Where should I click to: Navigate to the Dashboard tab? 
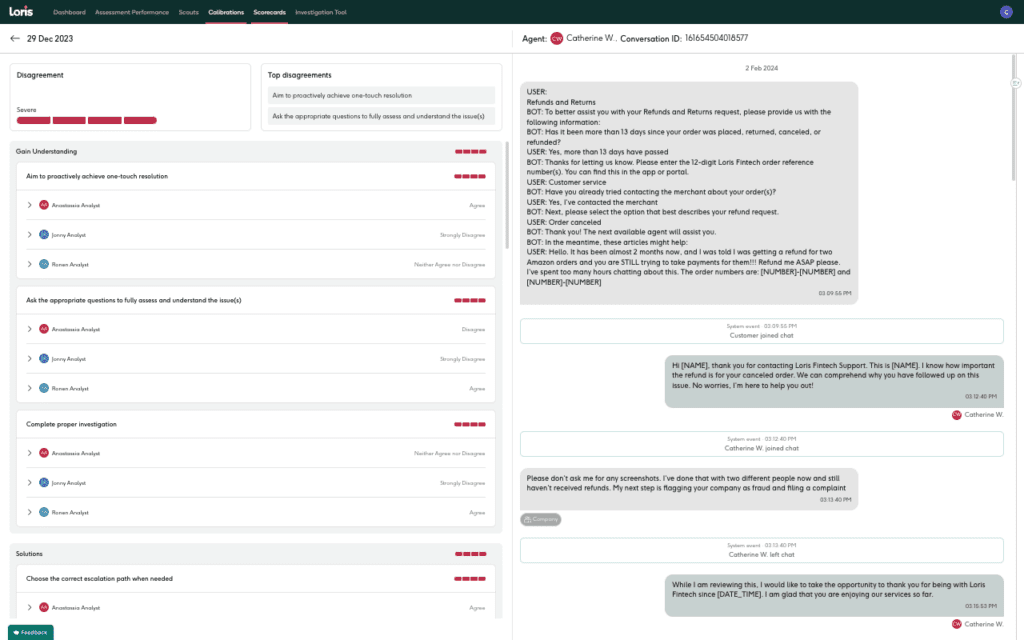coord(69,12)
